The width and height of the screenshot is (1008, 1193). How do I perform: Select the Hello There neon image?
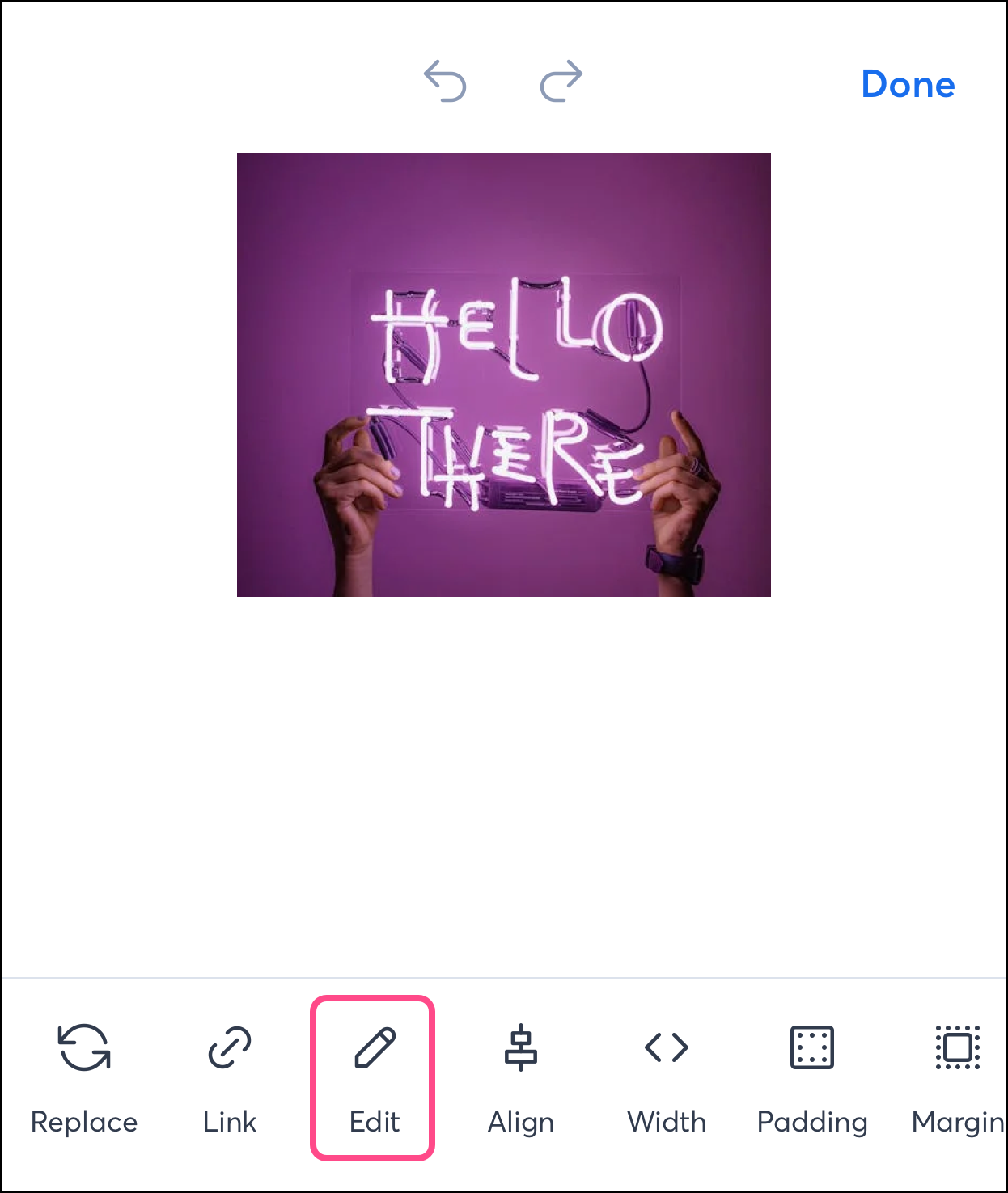(x=503, y=374)
